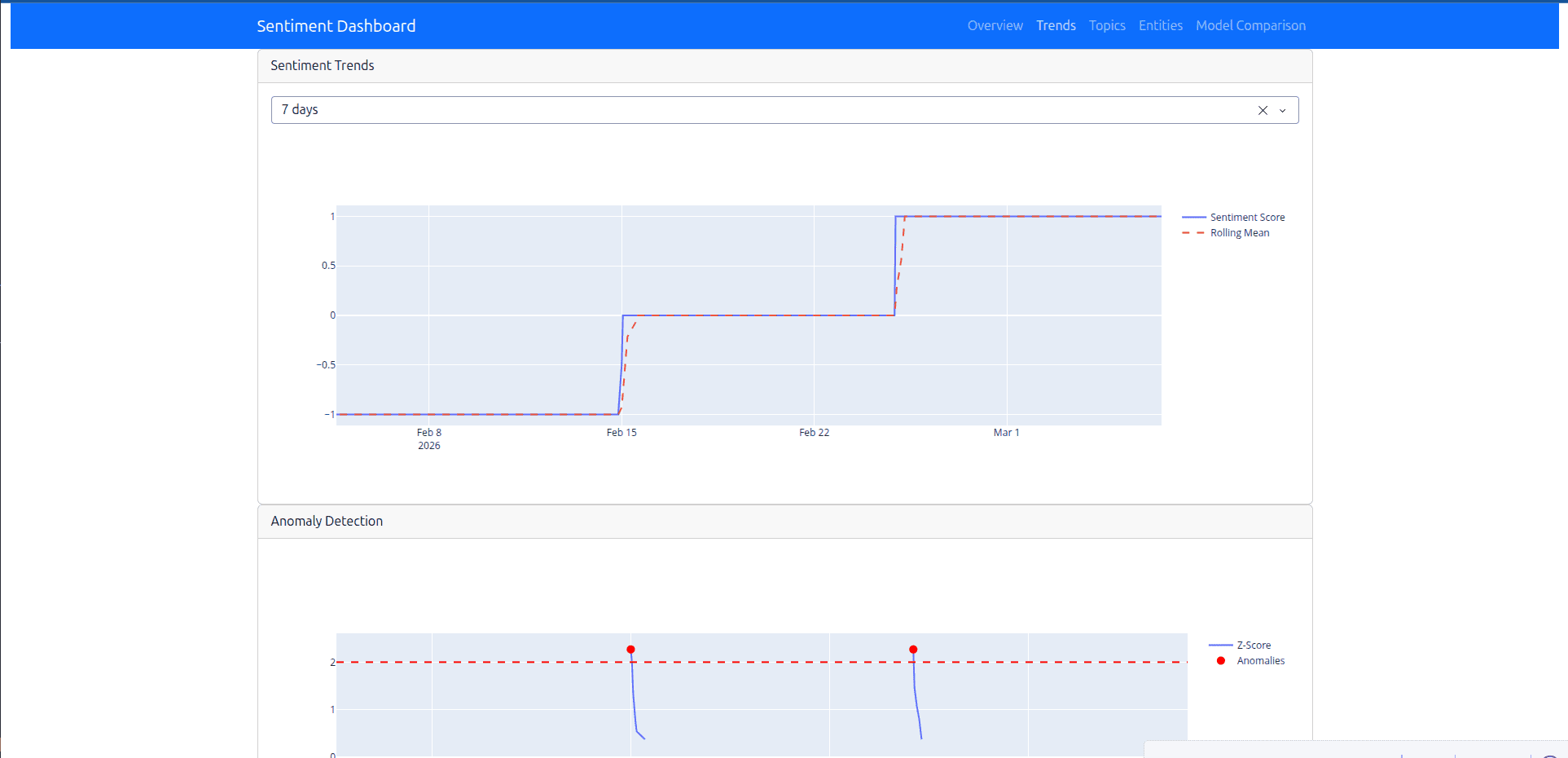Hide the Sentiment Score trace via its legend entry
This screenshot has height=758, width=1568.
click(1246, 217)
